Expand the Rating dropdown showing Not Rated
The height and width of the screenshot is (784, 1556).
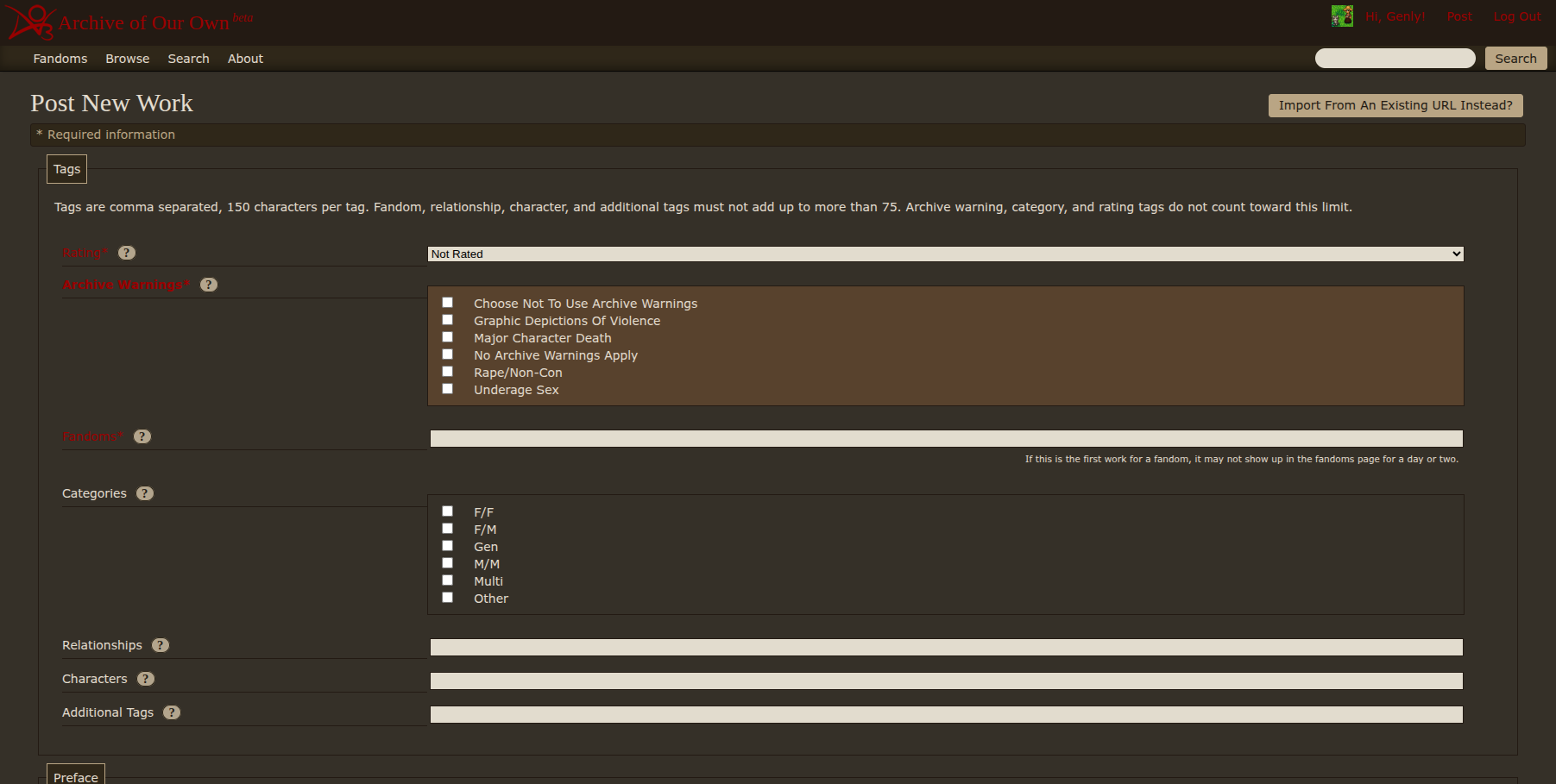(945, 254)
